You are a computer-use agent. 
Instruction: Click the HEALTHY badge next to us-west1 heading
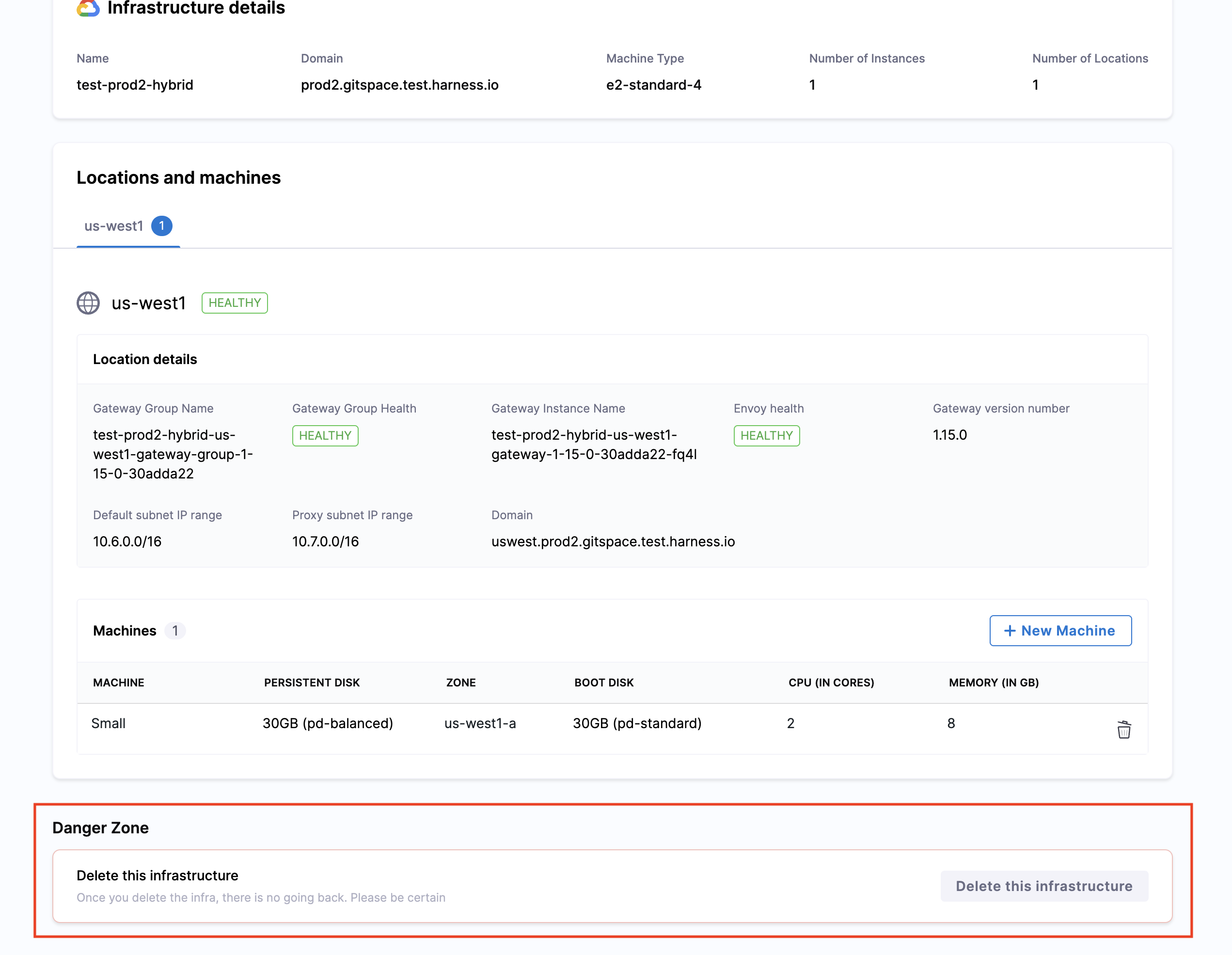tap(234, 303)
